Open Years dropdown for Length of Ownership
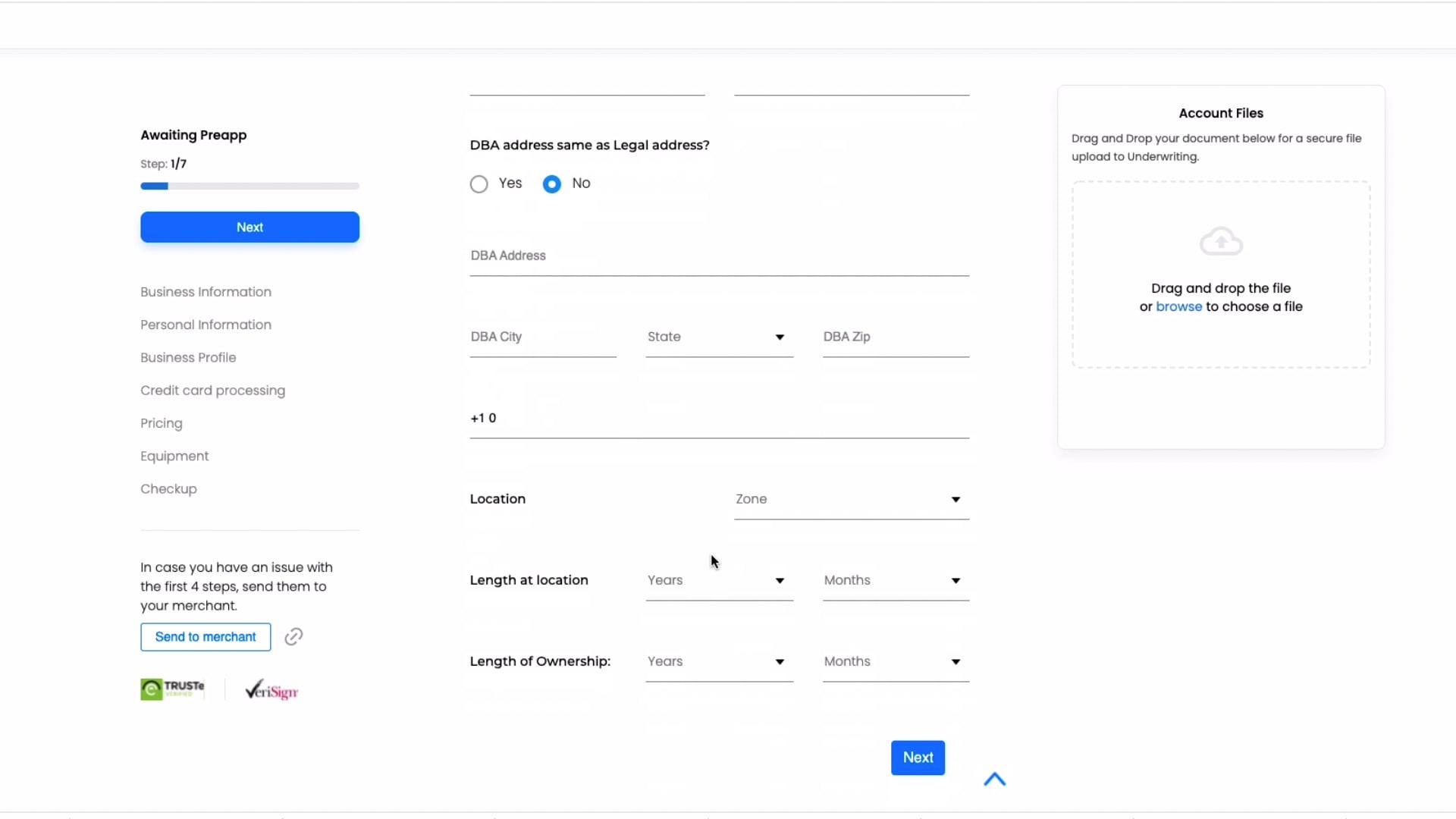Screen dimensions: 1456x819 [x=719, y=662]
